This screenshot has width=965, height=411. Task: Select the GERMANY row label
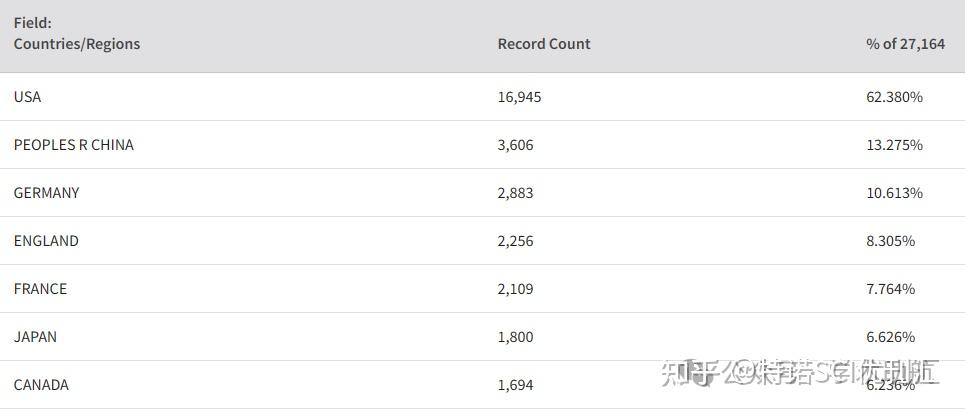[x=46, y=193]
